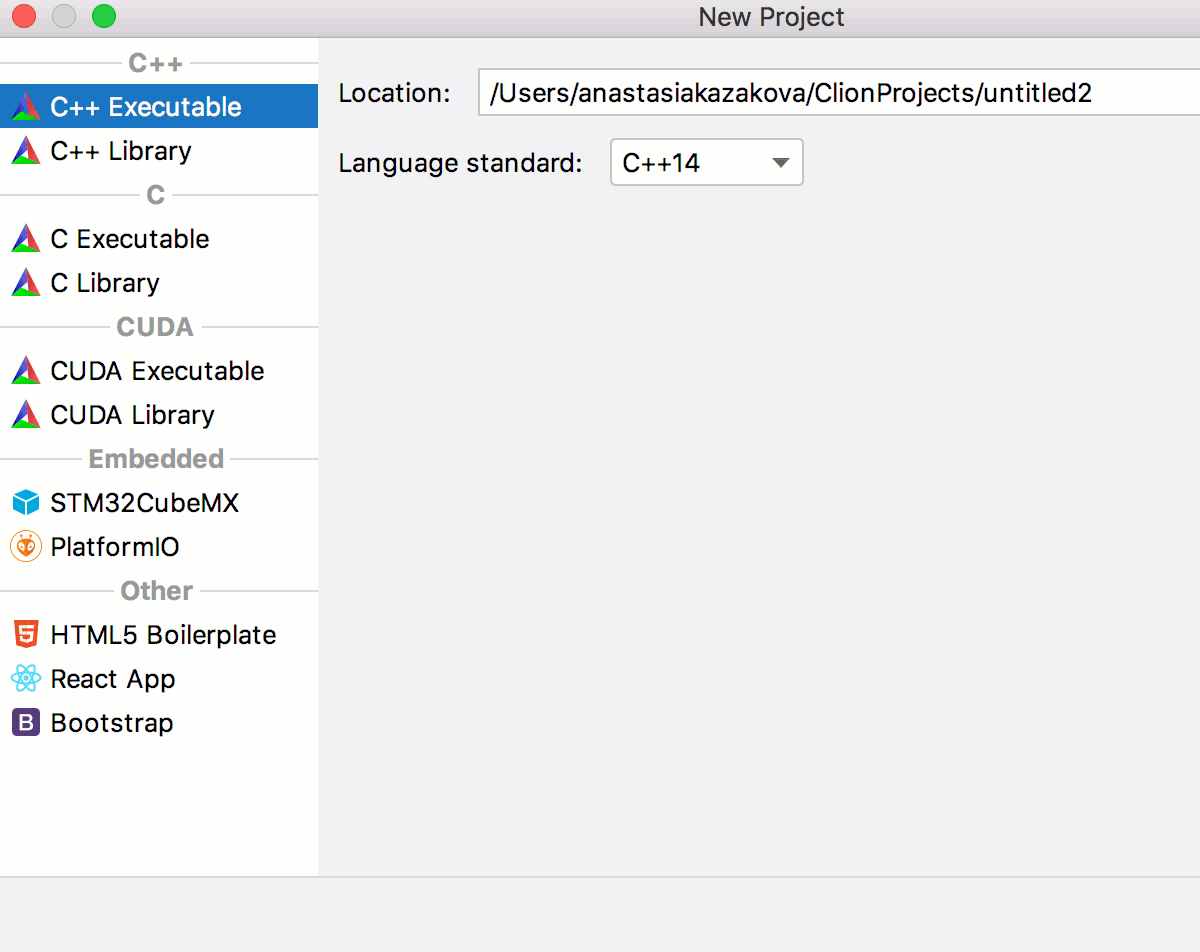Click the STM32CubeMX cube icon
1200x952 pixels.
click(26, 502)
